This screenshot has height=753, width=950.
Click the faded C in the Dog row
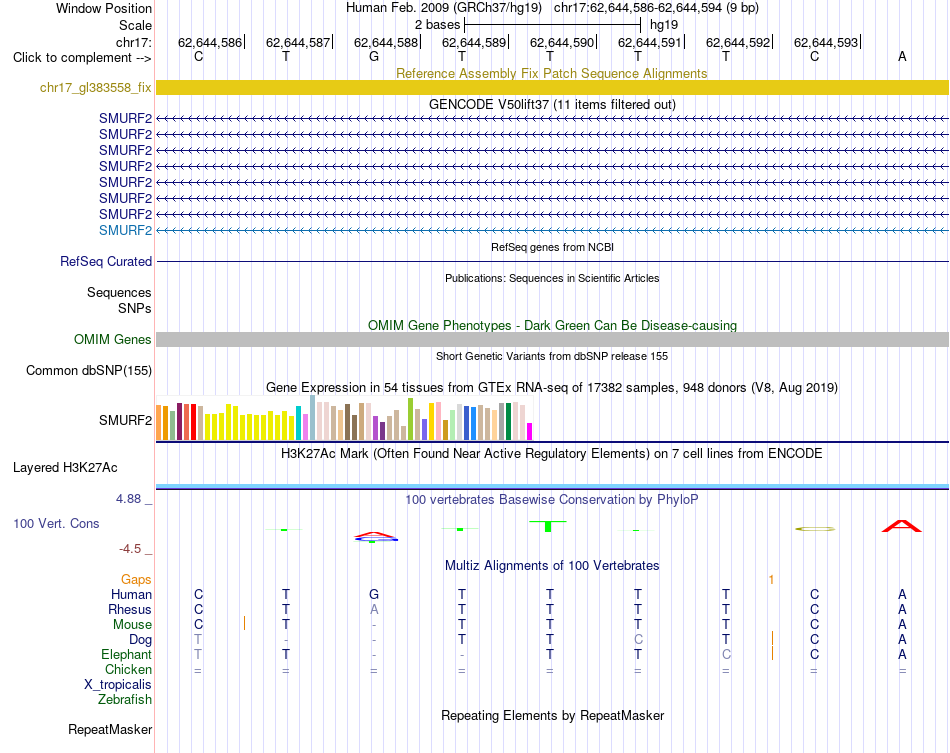638,639
